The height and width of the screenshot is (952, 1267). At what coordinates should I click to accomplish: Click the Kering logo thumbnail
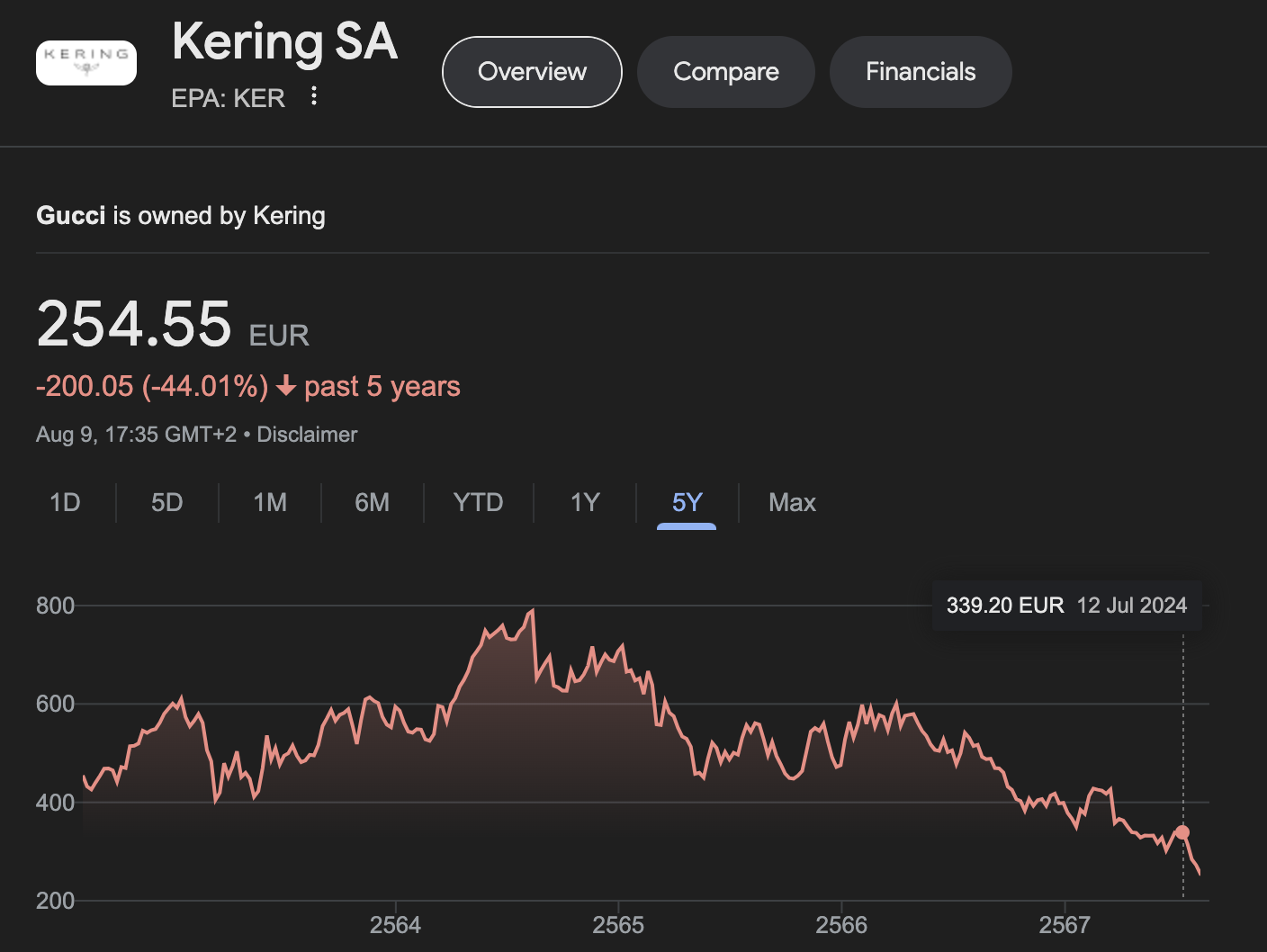coord(86,63)
